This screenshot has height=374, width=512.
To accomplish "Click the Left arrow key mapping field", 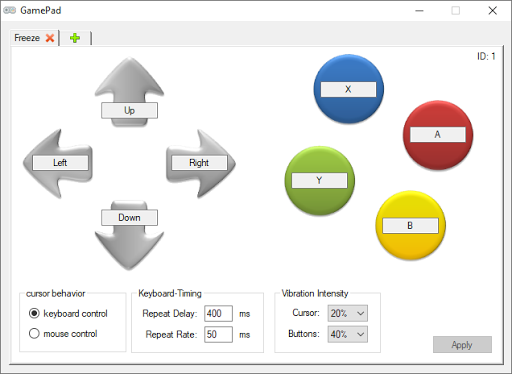I will tap(60, 163).
